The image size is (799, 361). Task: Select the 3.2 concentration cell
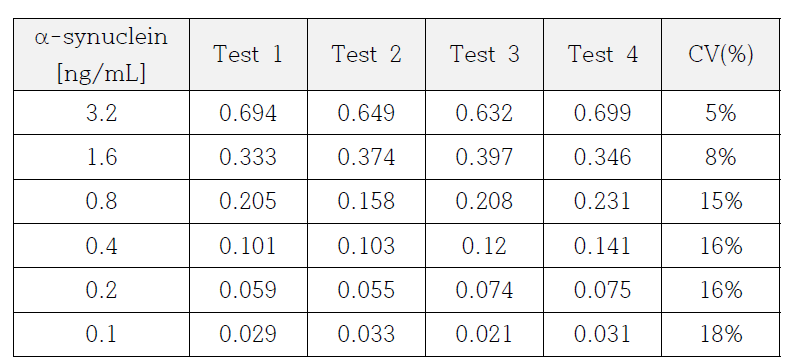pyautogui.click(x=101, y=113)
